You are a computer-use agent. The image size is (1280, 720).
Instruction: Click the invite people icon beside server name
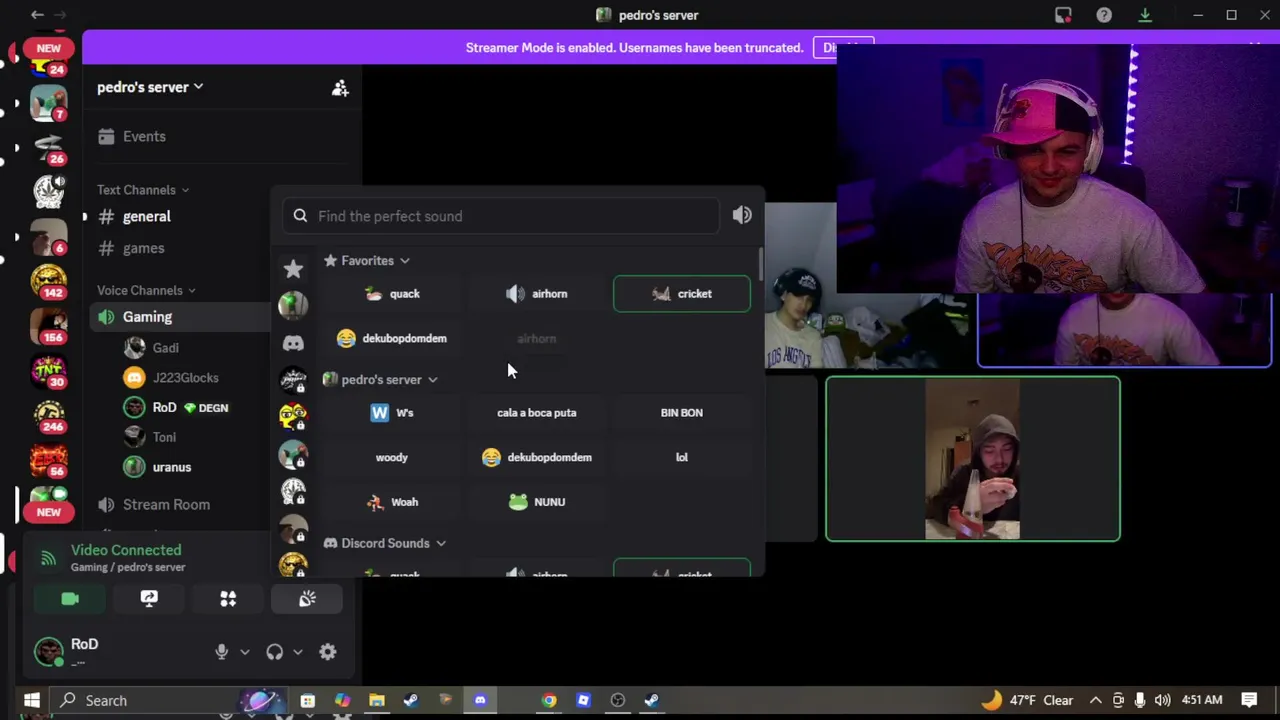340,88
